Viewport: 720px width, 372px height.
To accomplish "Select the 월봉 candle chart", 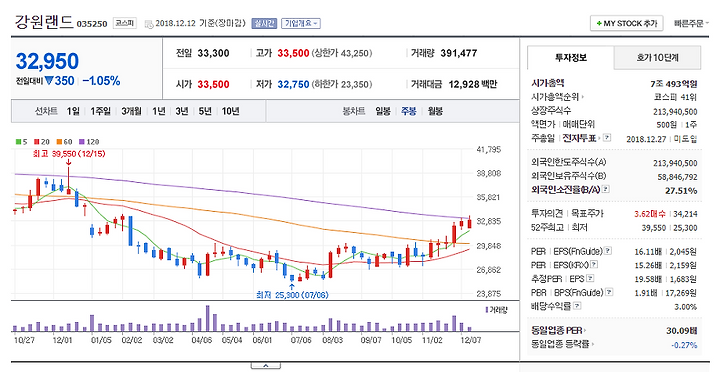I will coord(435,111).
